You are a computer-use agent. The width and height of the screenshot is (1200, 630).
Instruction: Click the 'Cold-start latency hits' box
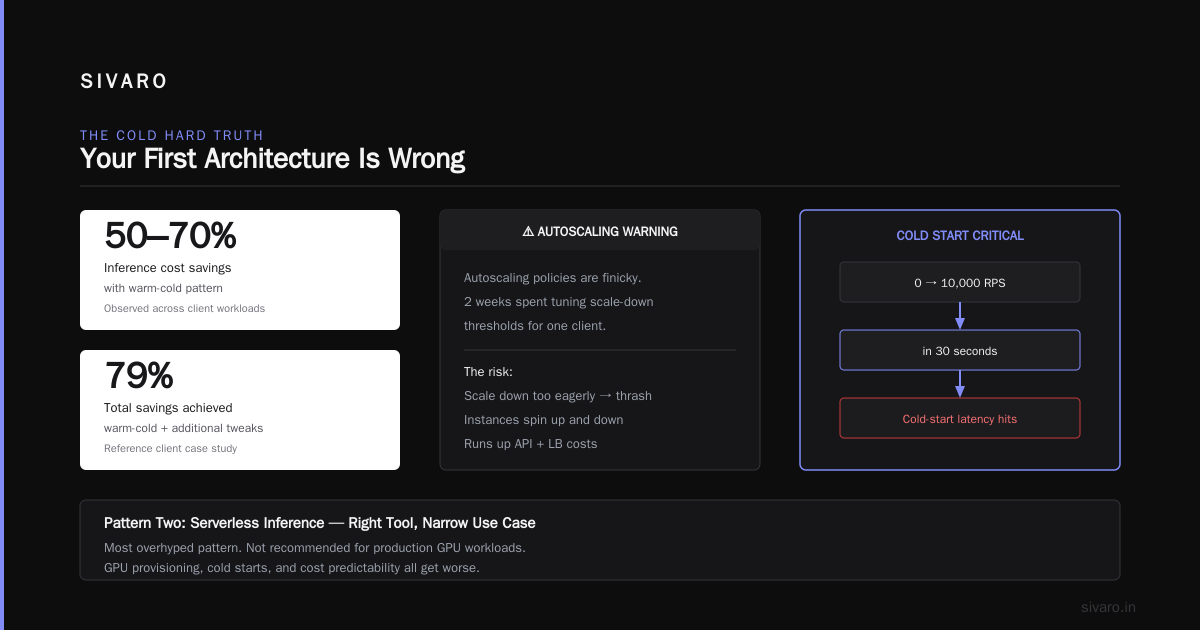click(x=960, y=418)
